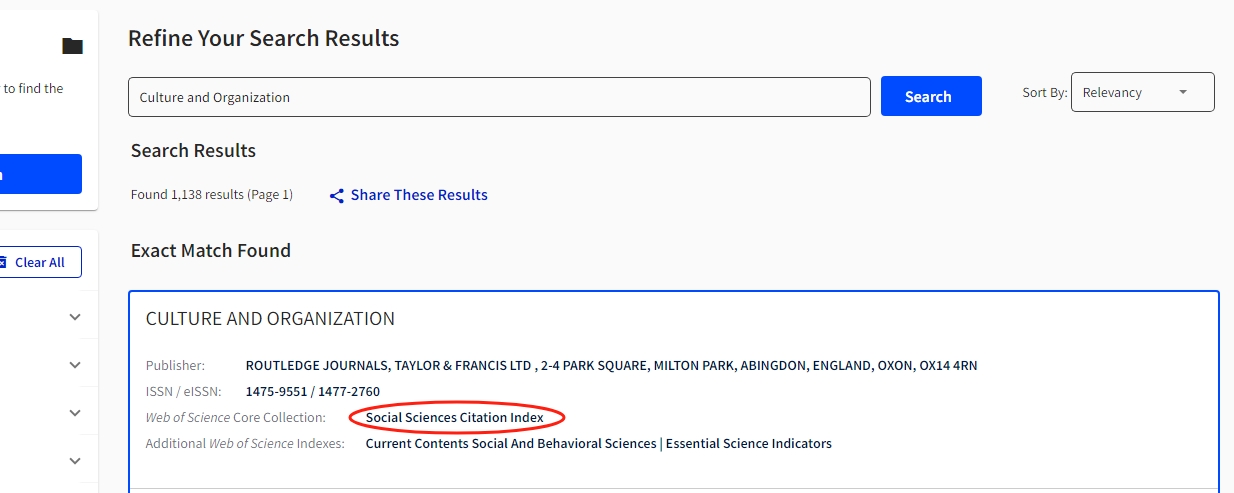
Task: Open the Share These Results link
Action: click(419, 195)
